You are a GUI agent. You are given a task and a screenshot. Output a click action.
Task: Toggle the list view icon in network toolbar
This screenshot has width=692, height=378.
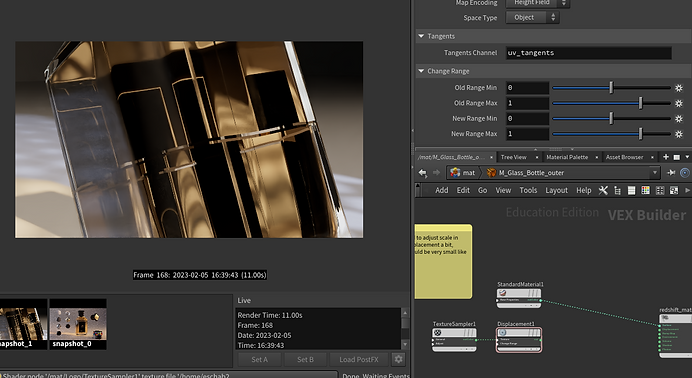coord(632,191)
